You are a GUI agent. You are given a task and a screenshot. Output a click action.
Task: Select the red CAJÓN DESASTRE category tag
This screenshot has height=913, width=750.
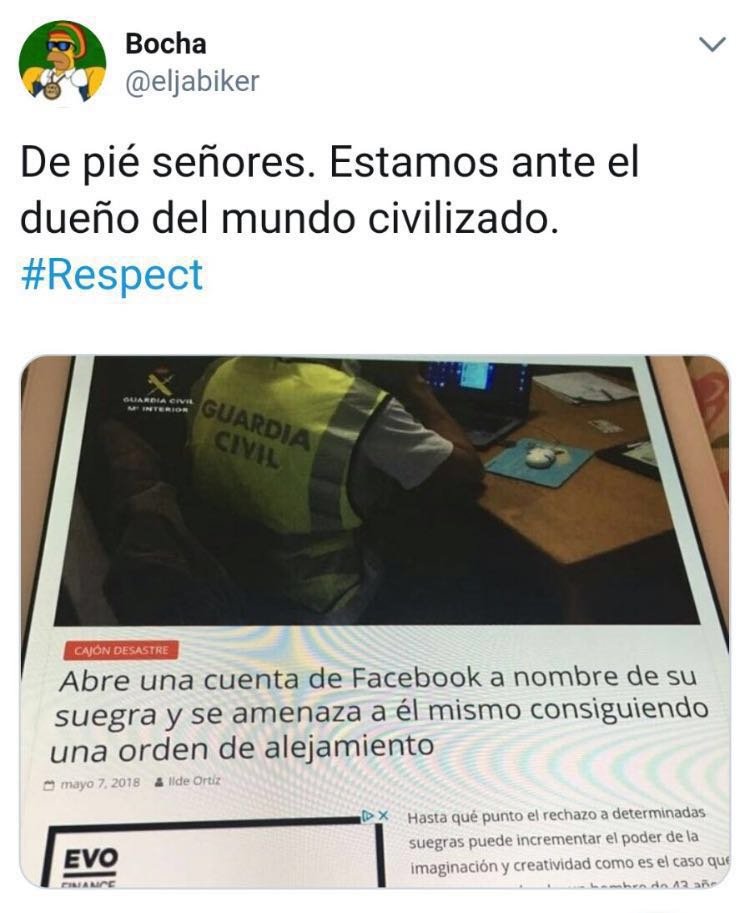coord(121,650)
